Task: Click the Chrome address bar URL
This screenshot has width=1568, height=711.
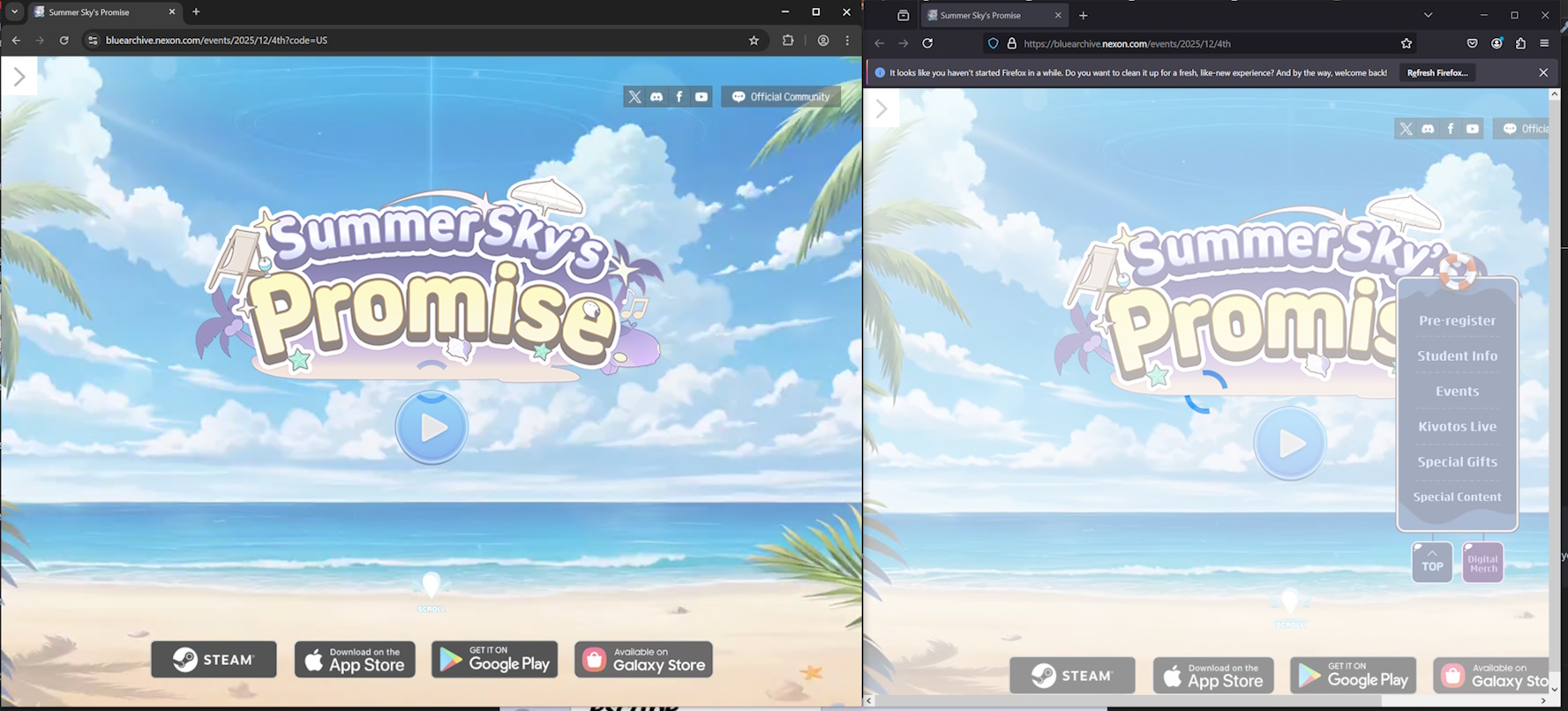Action: tap(216, 41)
